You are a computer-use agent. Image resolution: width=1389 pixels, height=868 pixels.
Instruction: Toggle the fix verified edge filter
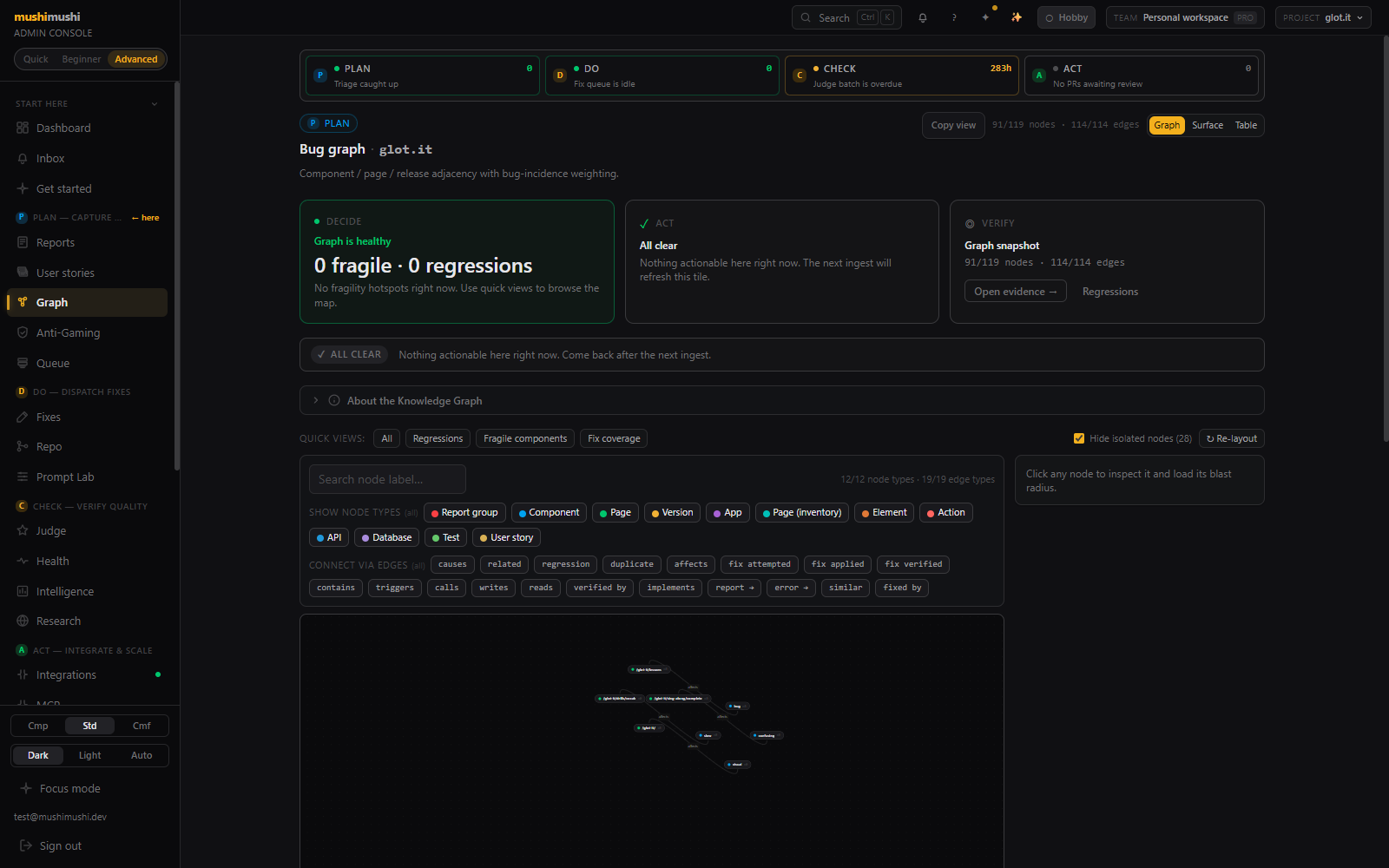pos(913,564)
